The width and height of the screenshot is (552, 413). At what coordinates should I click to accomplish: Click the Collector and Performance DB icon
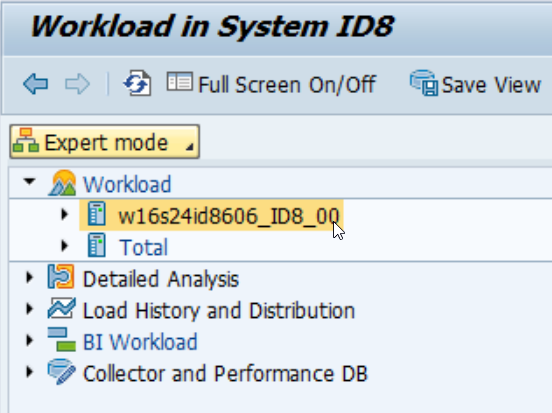[x=62, y=371]
